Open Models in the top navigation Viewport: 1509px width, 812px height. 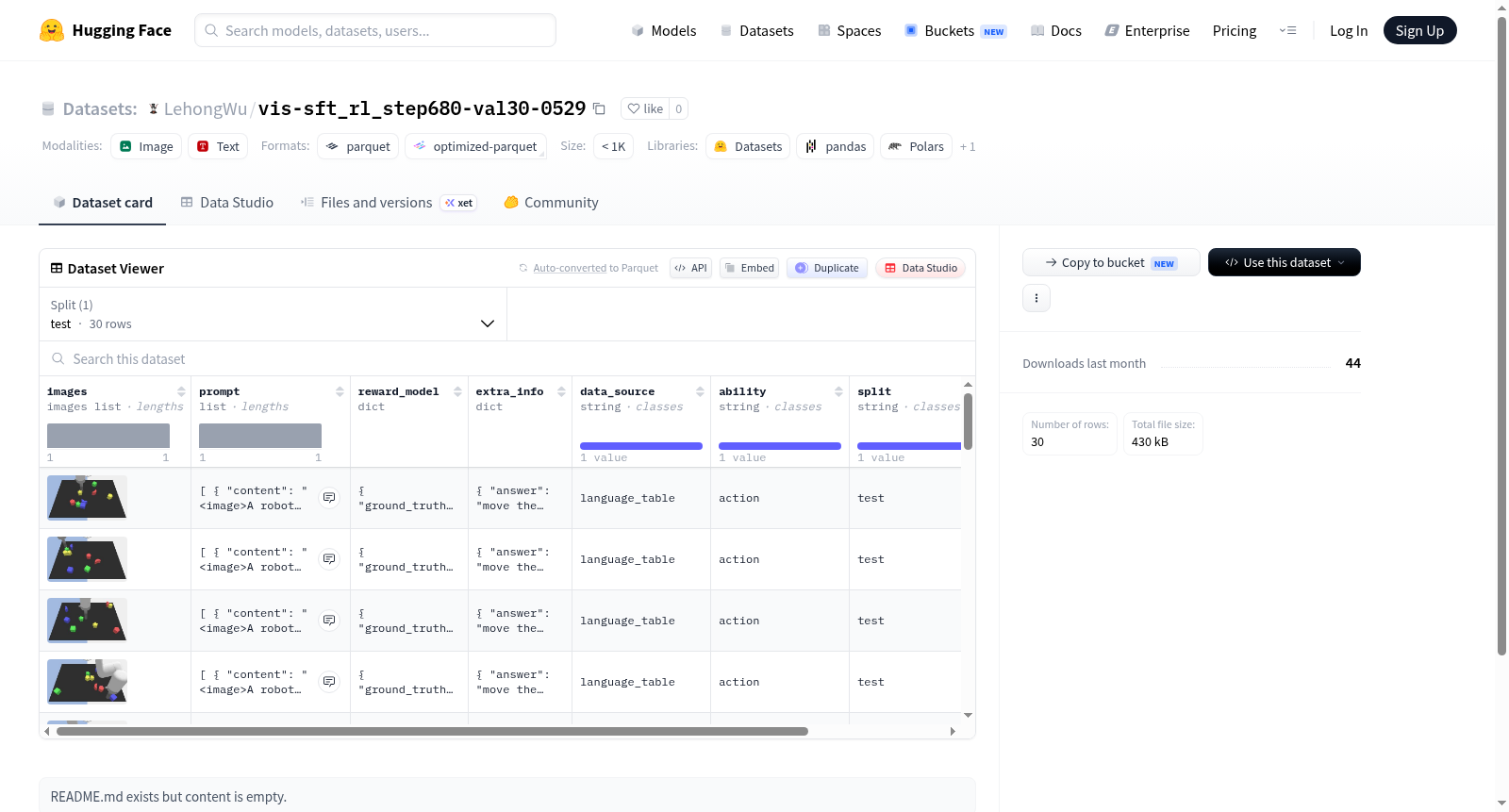point(664,30)
